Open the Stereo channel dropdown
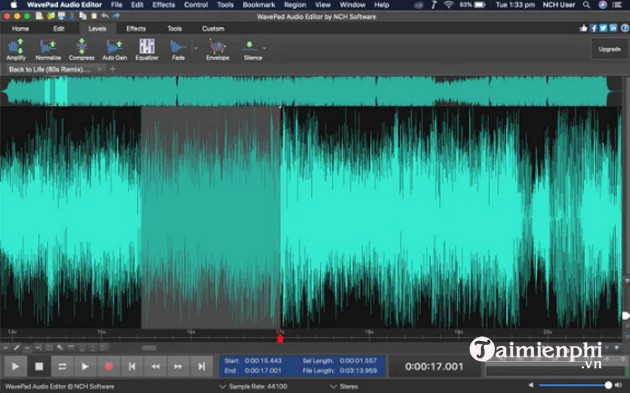The width and height of the screenshot is (630, 393). (344, 386)
